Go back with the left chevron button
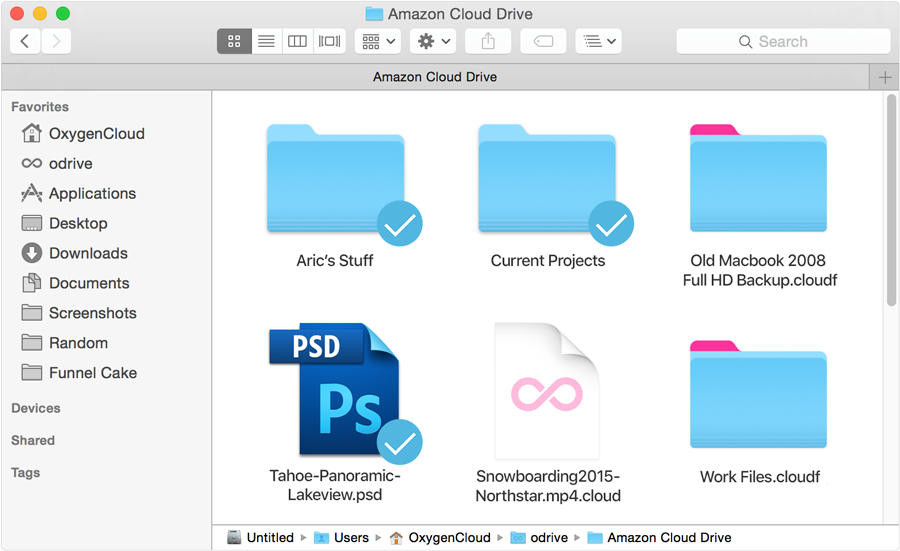This screenshot has height=551, width=900. (25, 41)
